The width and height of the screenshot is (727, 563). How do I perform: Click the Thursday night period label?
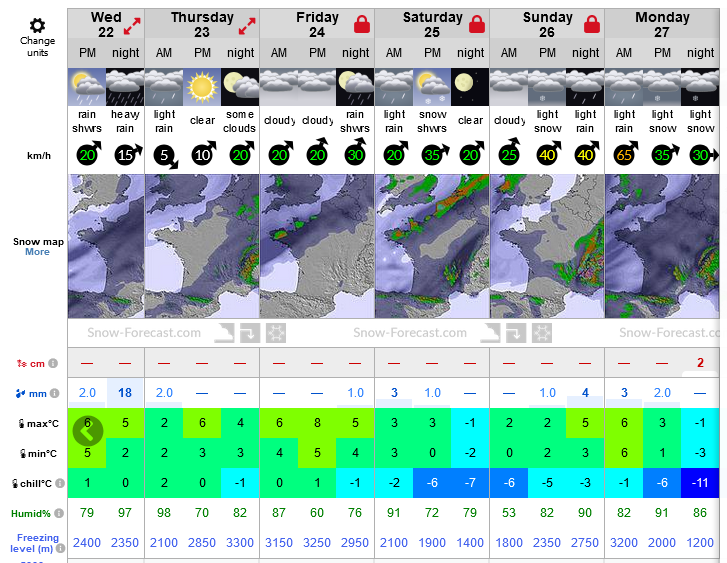(x=240, y=53)
